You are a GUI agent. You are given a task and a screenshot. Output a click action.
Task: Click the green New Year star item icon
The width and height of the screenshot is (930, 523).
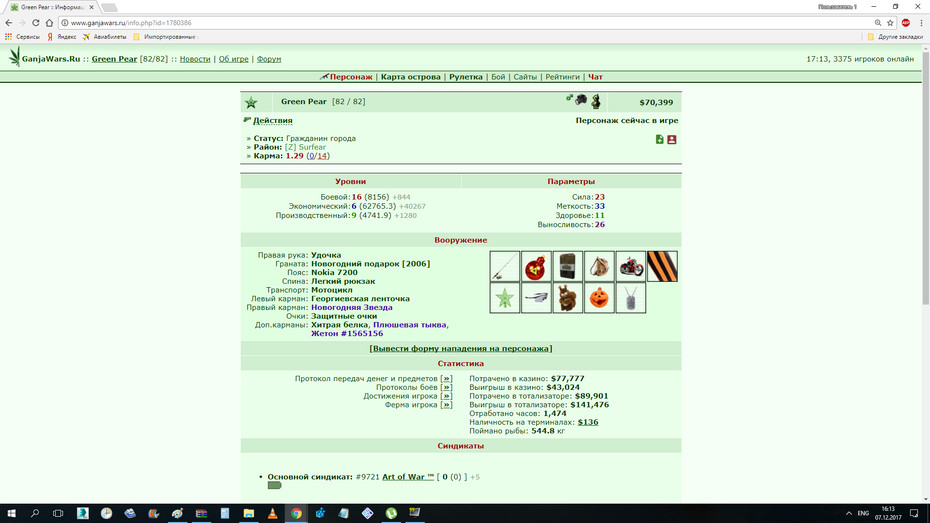pos(505,298)
